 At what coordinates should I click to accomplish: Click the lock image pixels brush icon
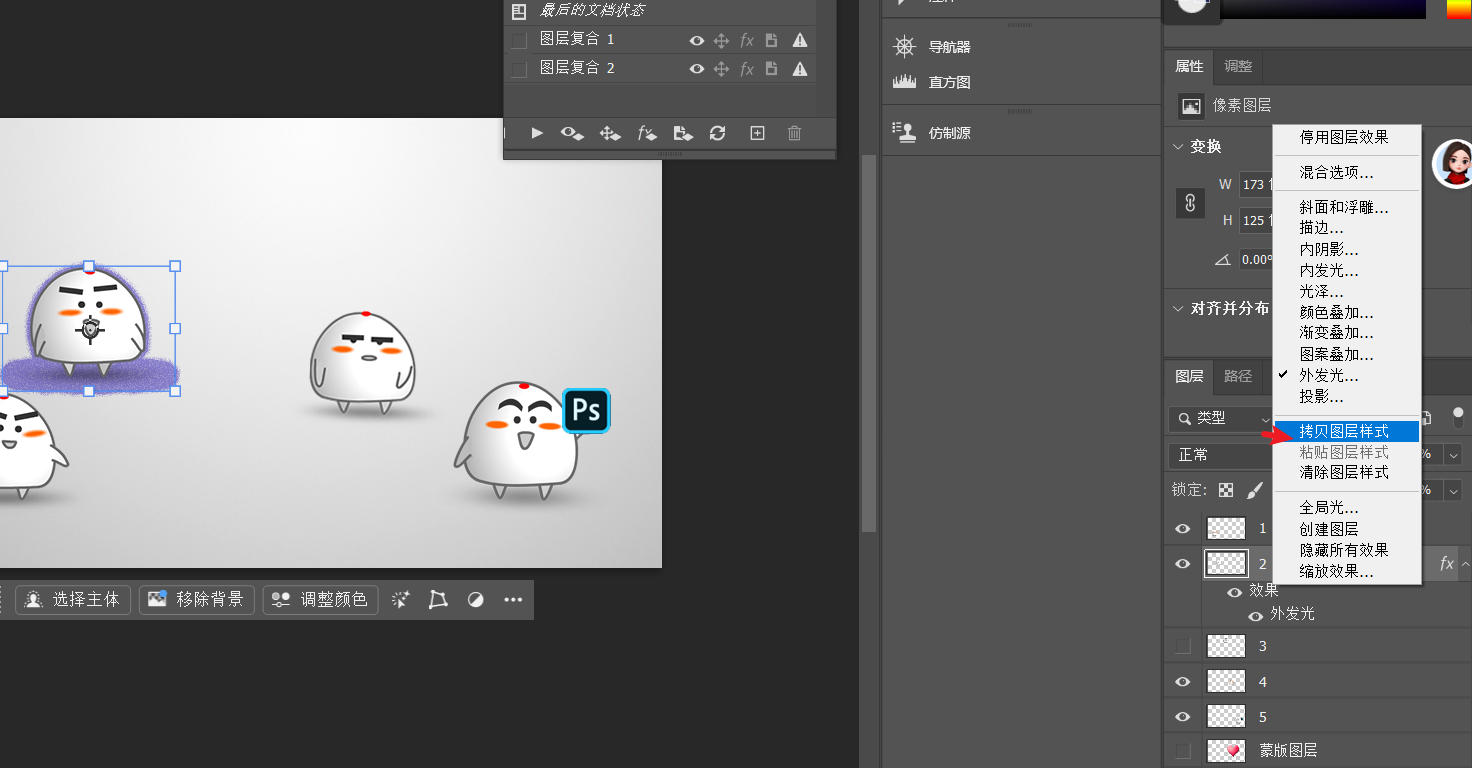pos(1255,490)
